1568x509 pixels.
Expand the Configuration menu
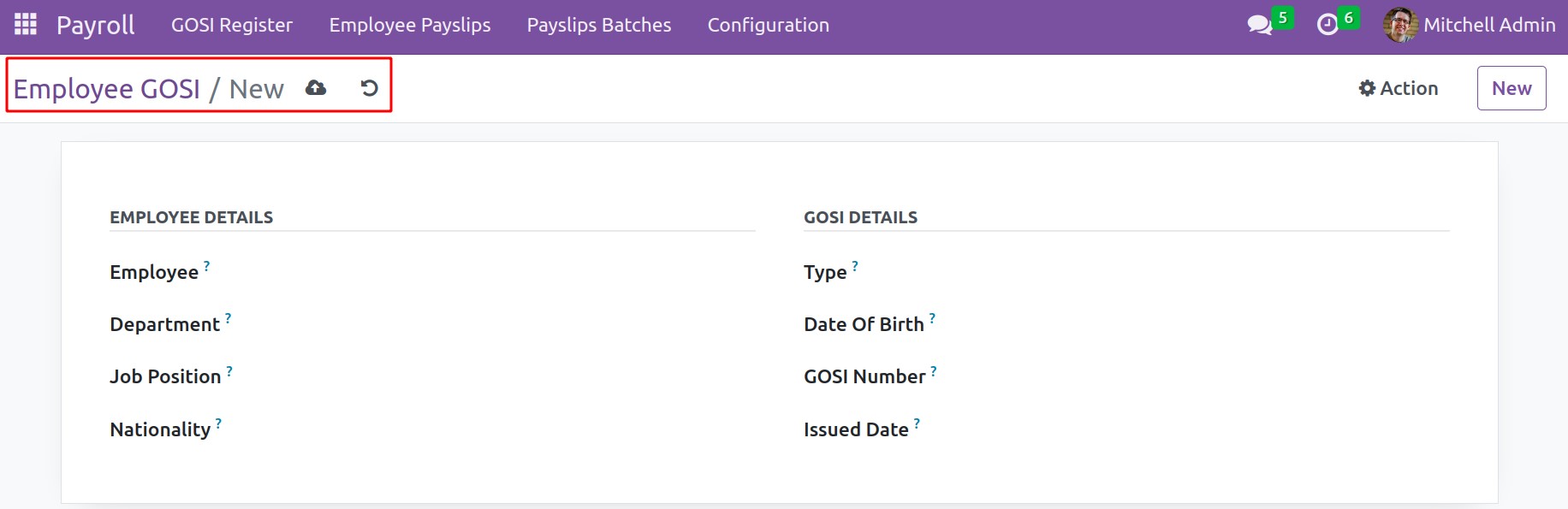pos(768,25)
